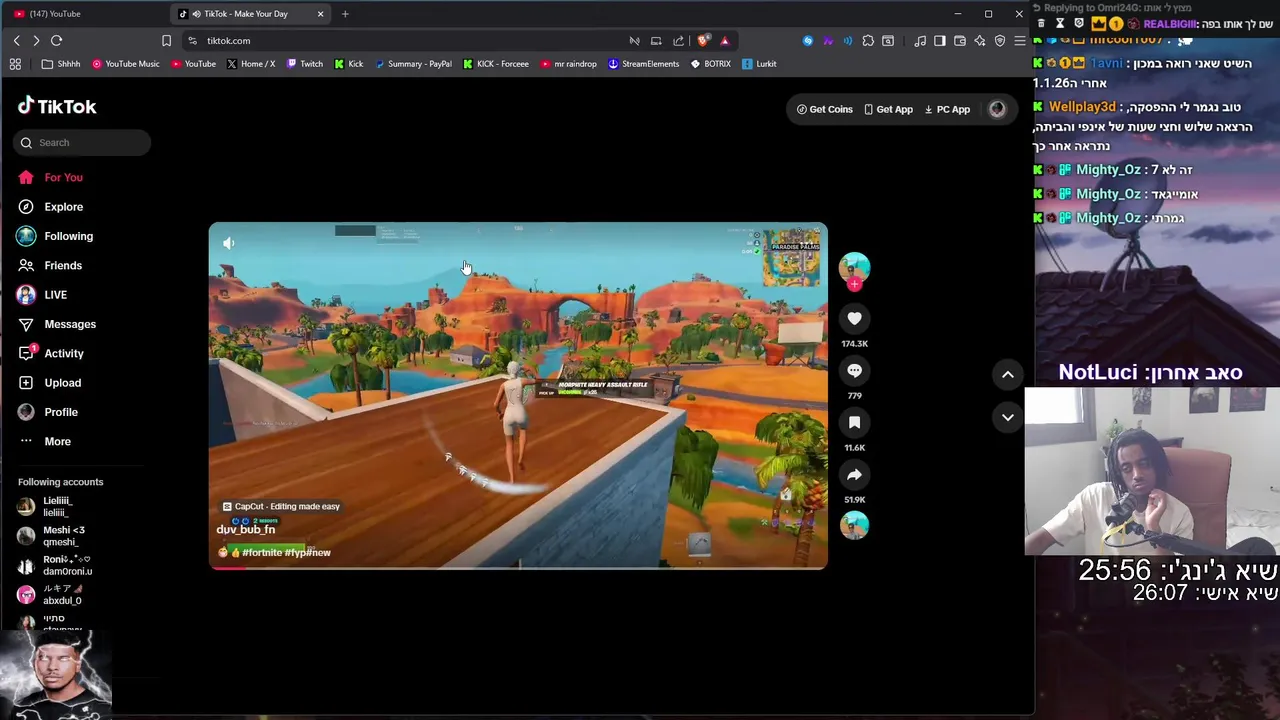Bookmark this page in the browser toolbar
The image size is (1280, 720).
pyautogui.click(x=166, y=41)
